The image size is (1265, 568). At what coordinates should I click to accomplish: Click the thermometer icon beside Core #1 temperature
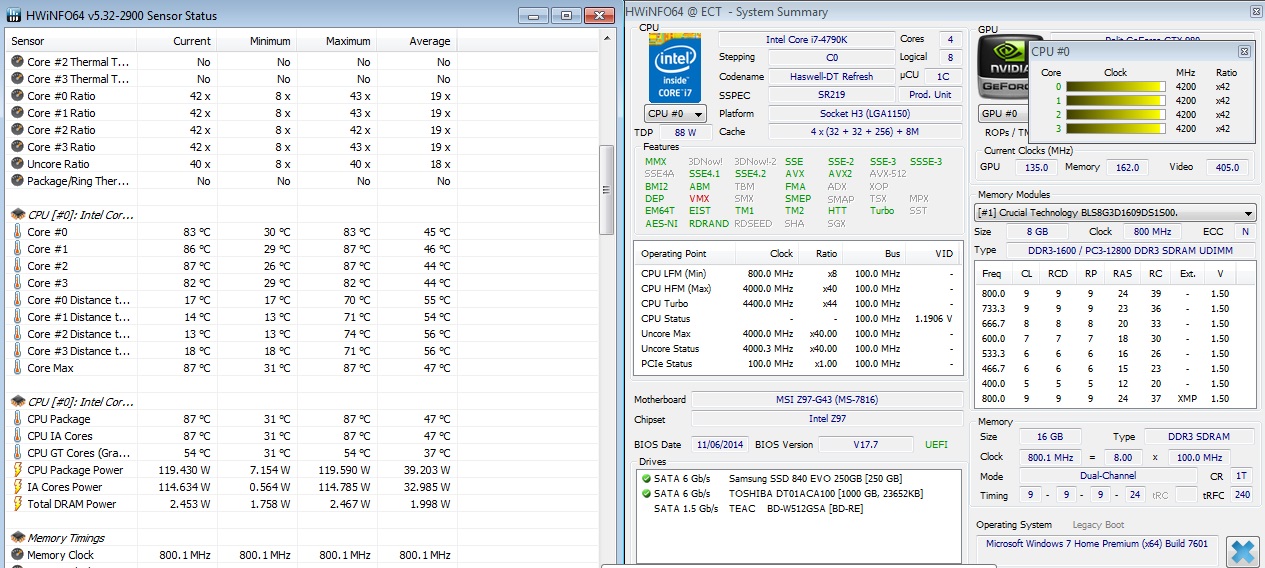point(17,249)
